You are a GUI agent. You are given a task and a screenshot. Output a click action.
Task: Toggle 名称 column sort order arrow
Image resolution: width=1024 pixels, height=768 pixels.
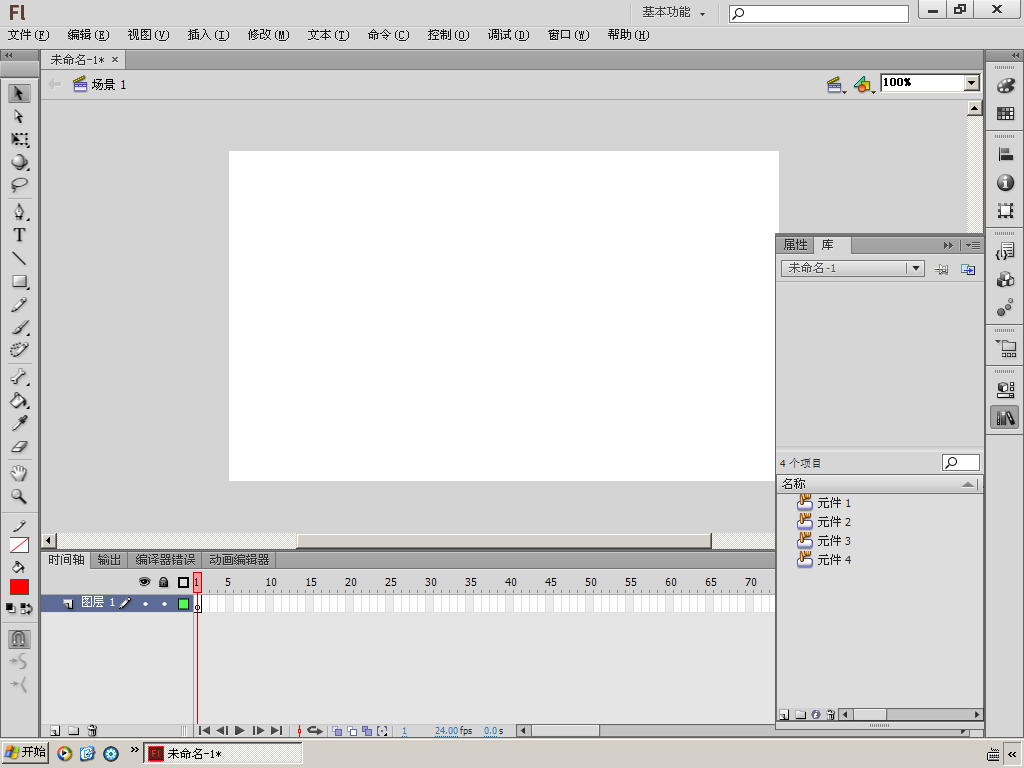pos(968,484)
